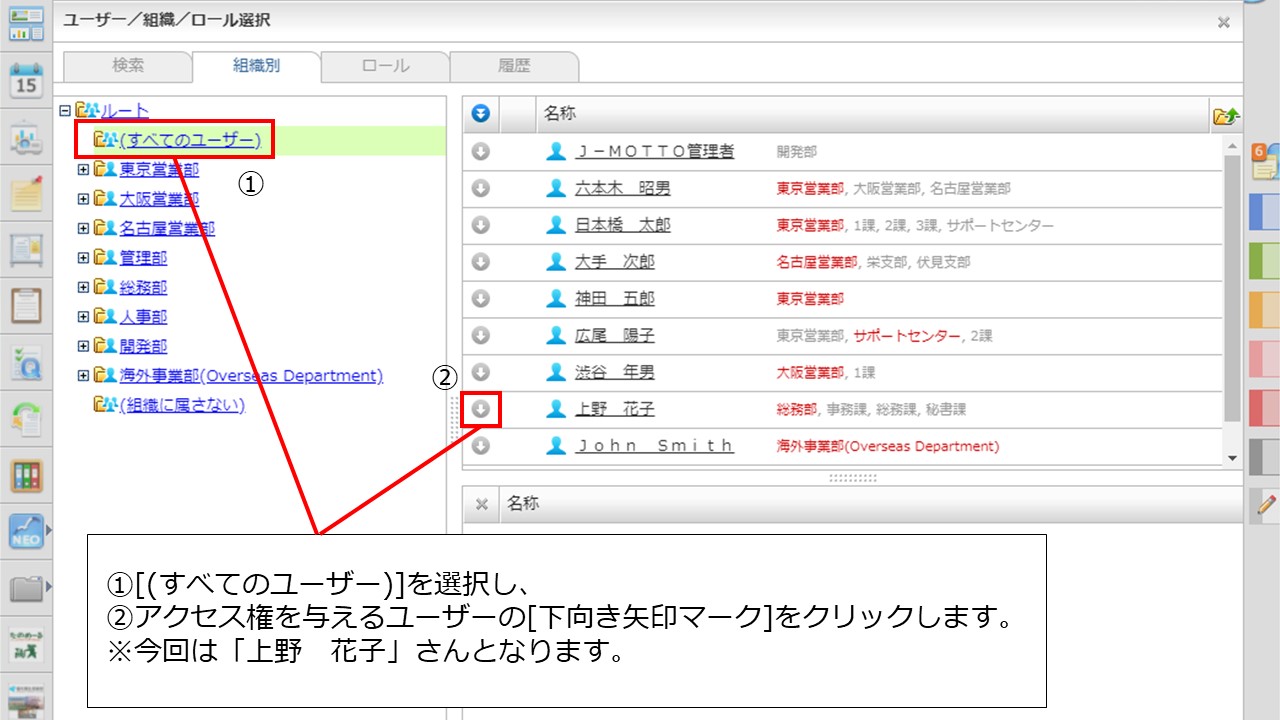Viewport: 1280px width, 720px height.
Task: Open the 履歴 tab
Action: coord(514,66)
